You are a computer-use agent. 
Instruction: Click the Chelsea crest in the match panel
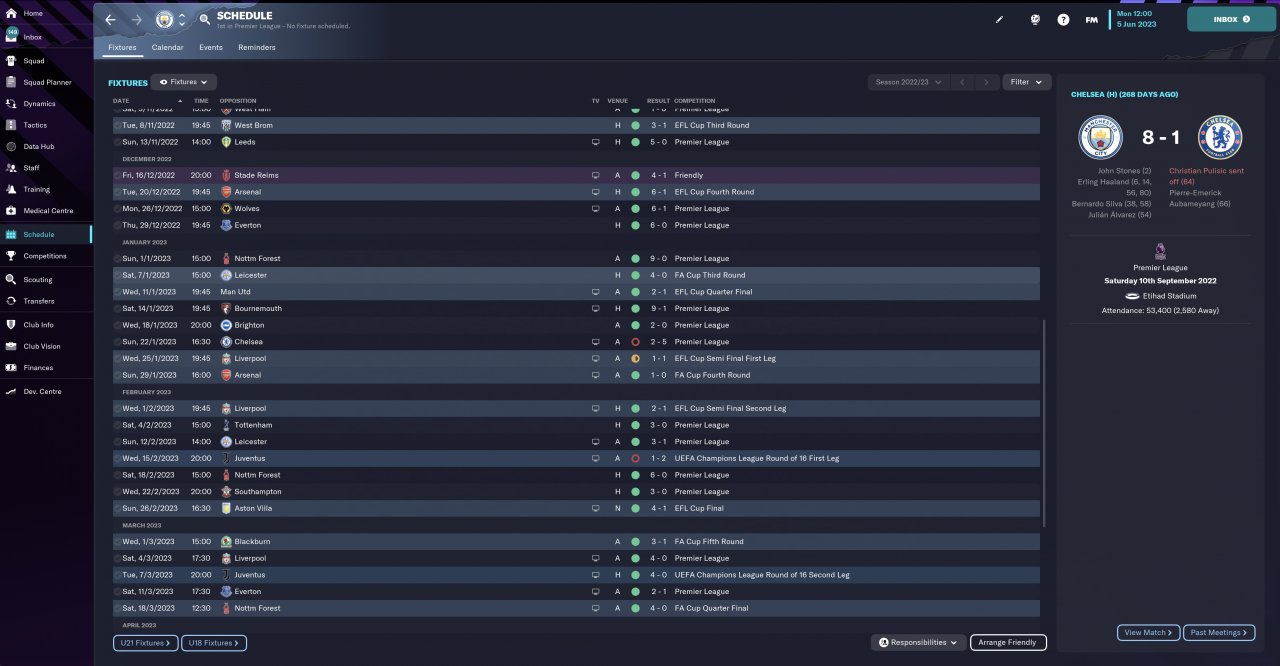point(1221,138)
